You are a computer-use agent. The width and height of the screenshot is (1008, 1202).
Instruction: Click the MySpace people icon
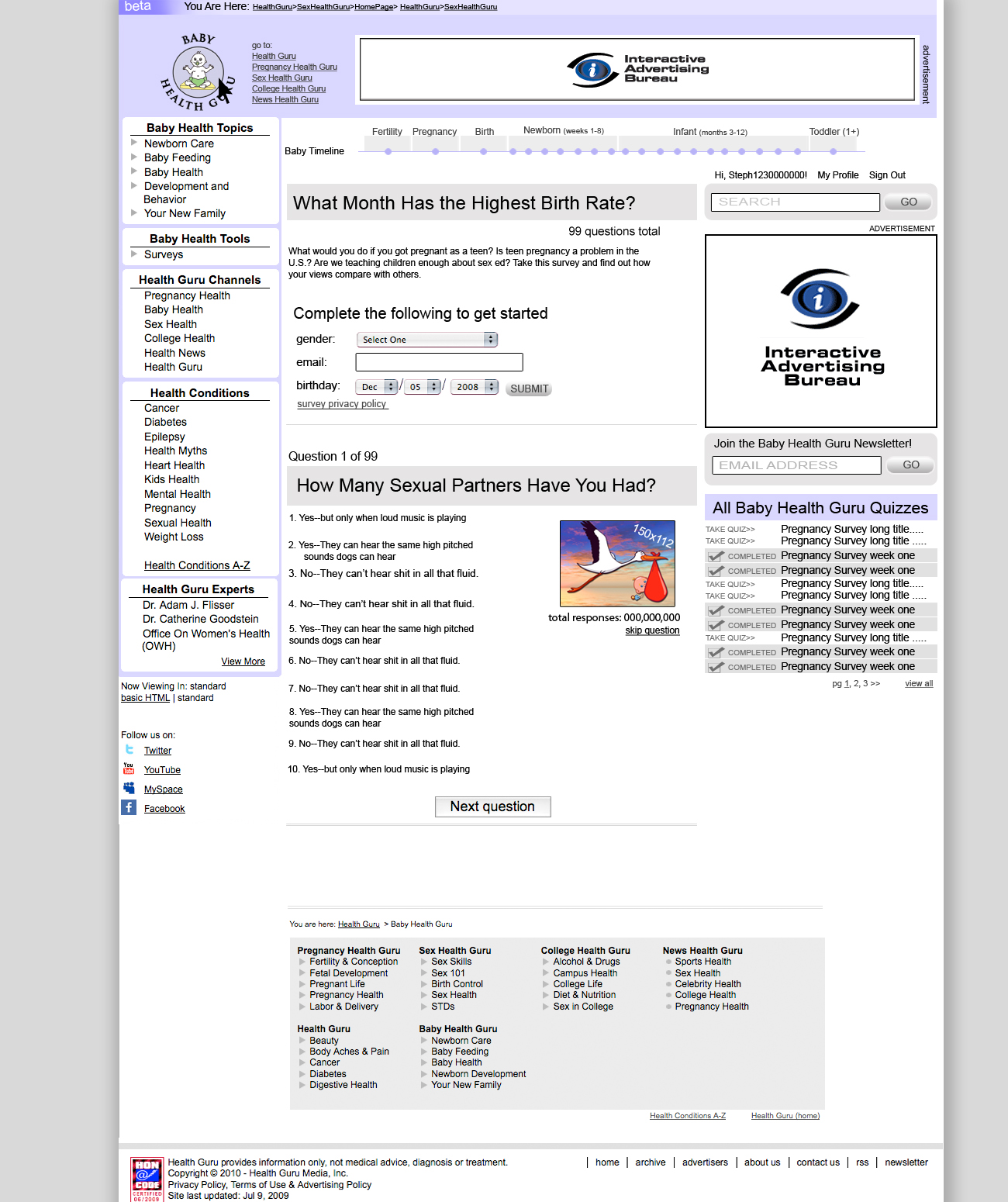point(129,788)
